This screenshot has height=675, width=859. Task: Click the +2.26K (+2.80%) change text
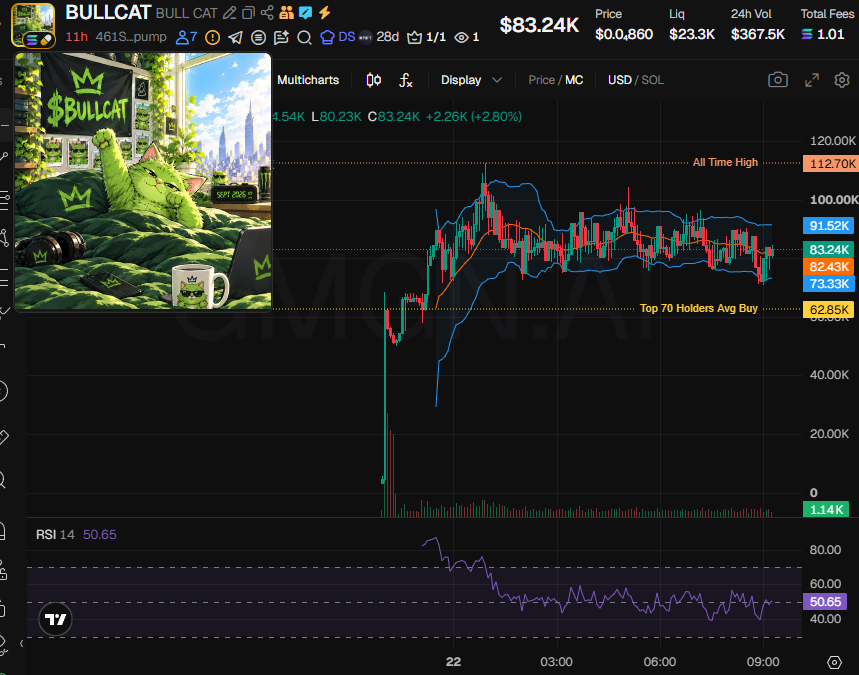click(x=473, y=117)
